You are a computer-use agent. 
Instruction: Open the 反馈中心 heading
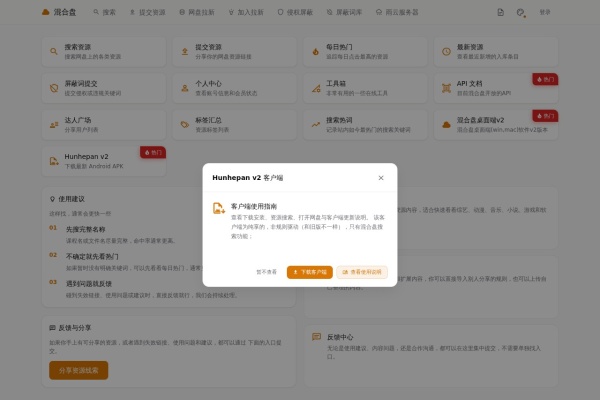tap(340, 337)
